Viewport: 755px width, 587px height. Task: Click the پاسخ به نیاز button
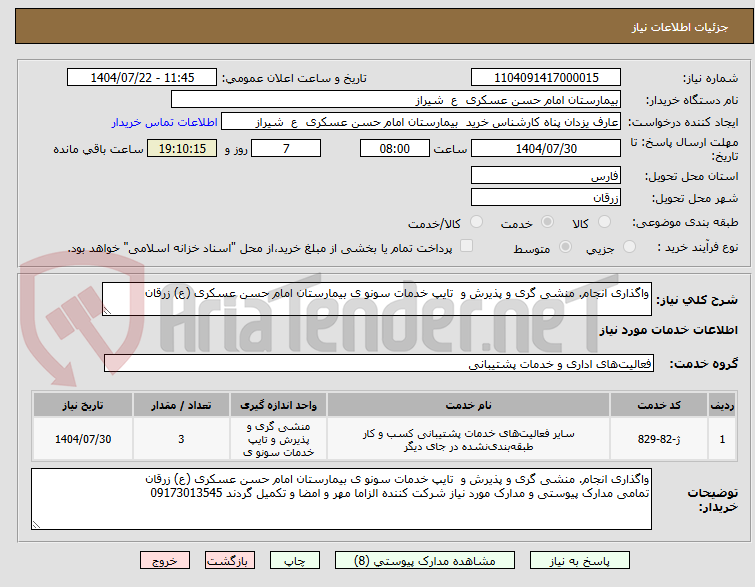(580, 561)
